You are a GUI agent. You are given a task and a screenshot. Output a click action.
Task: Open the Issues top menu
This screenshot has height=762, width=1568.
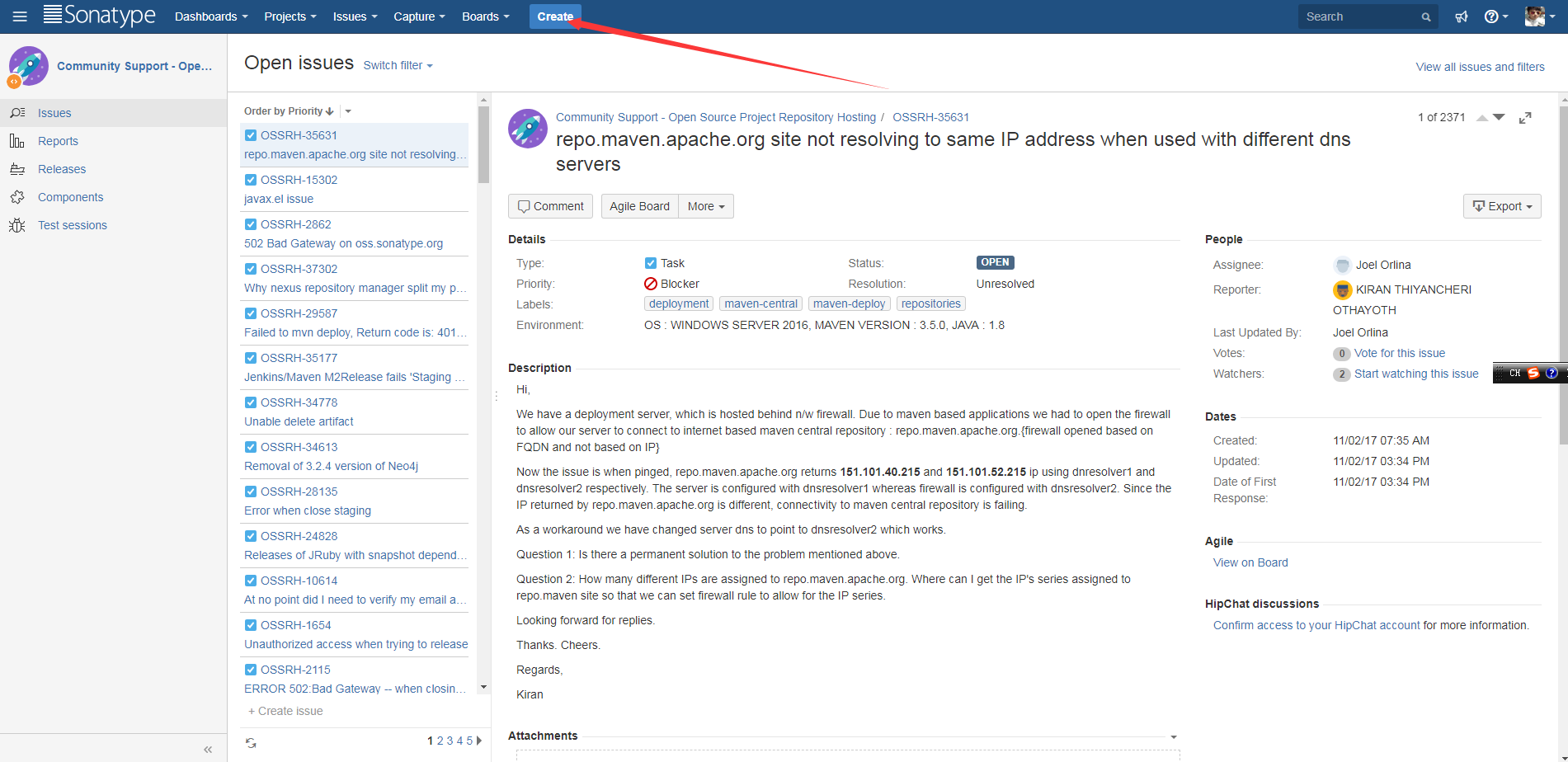click(356, 16)
